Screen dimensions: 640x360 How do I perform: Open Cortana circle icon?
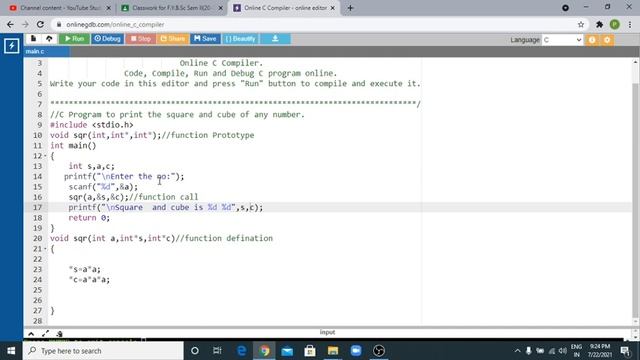pyautogui.click(x=195, y=351)
